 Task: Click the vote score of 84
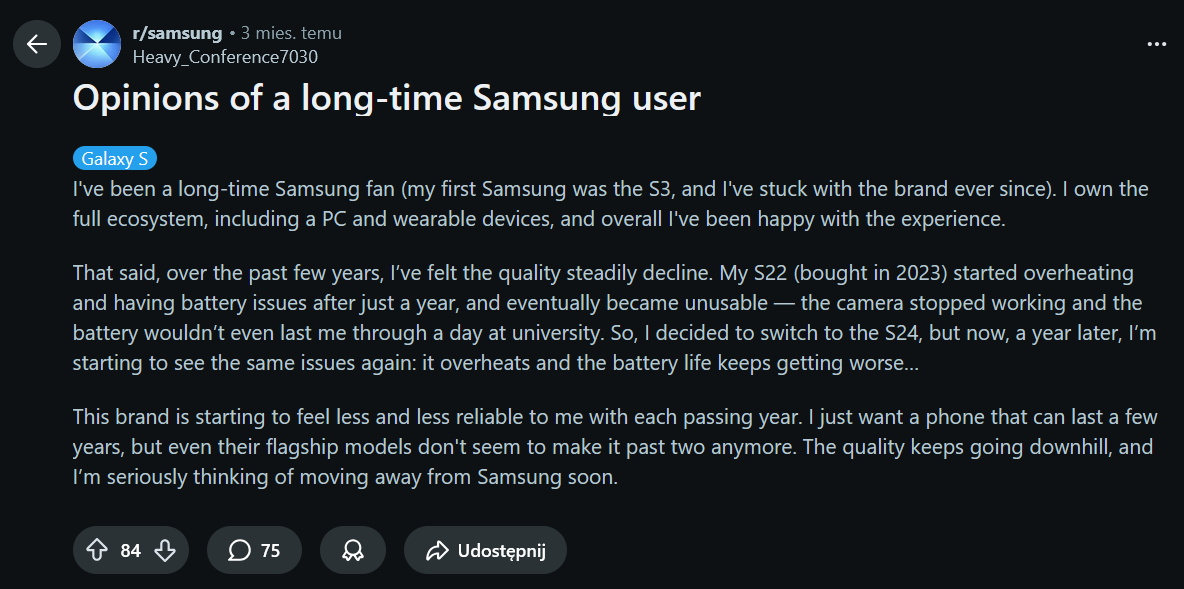pyautogui.click(x=131, y=550)
